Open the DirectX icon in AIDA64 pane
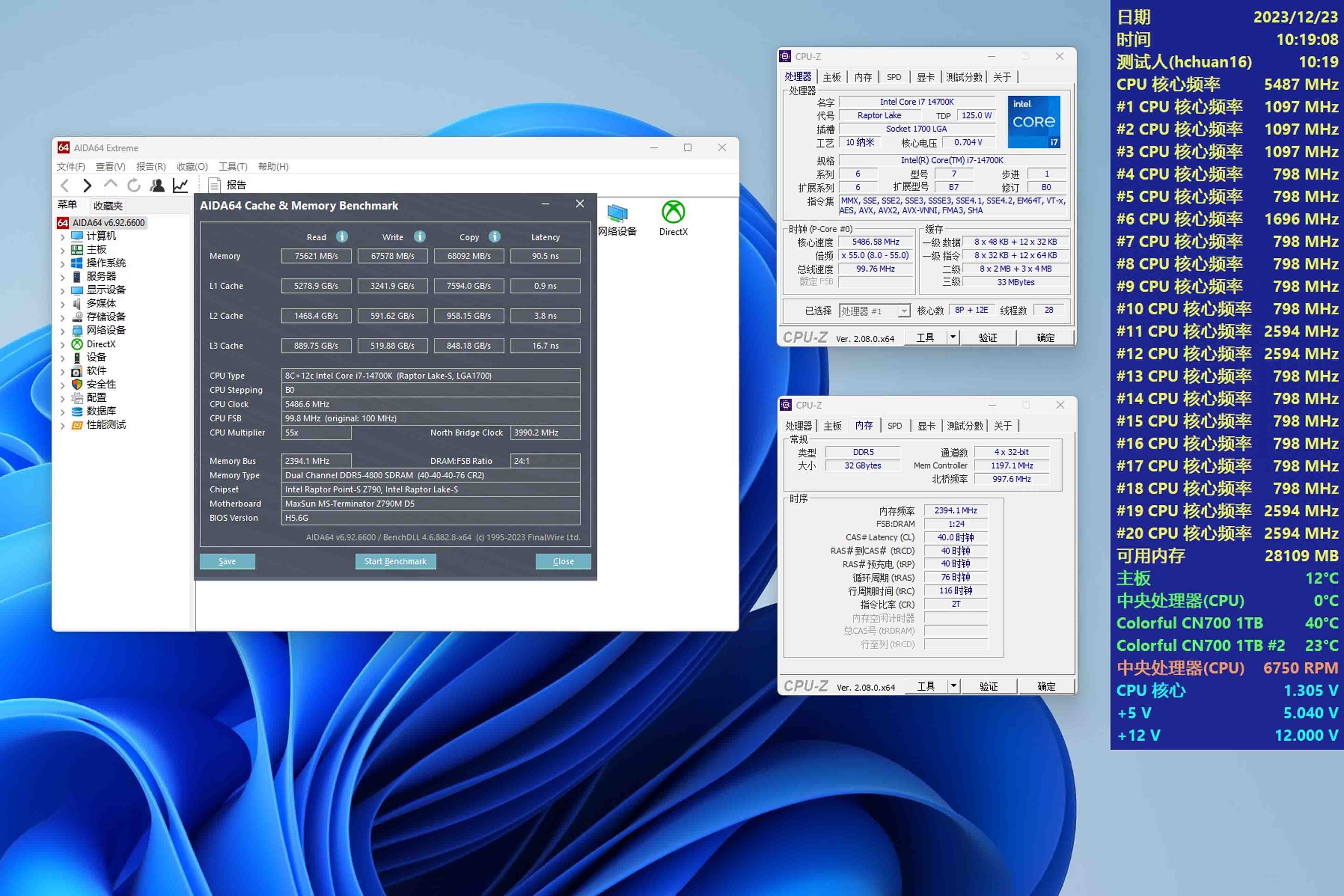The height and width of the screenshot is (896, 1344). tap(673, 212)
